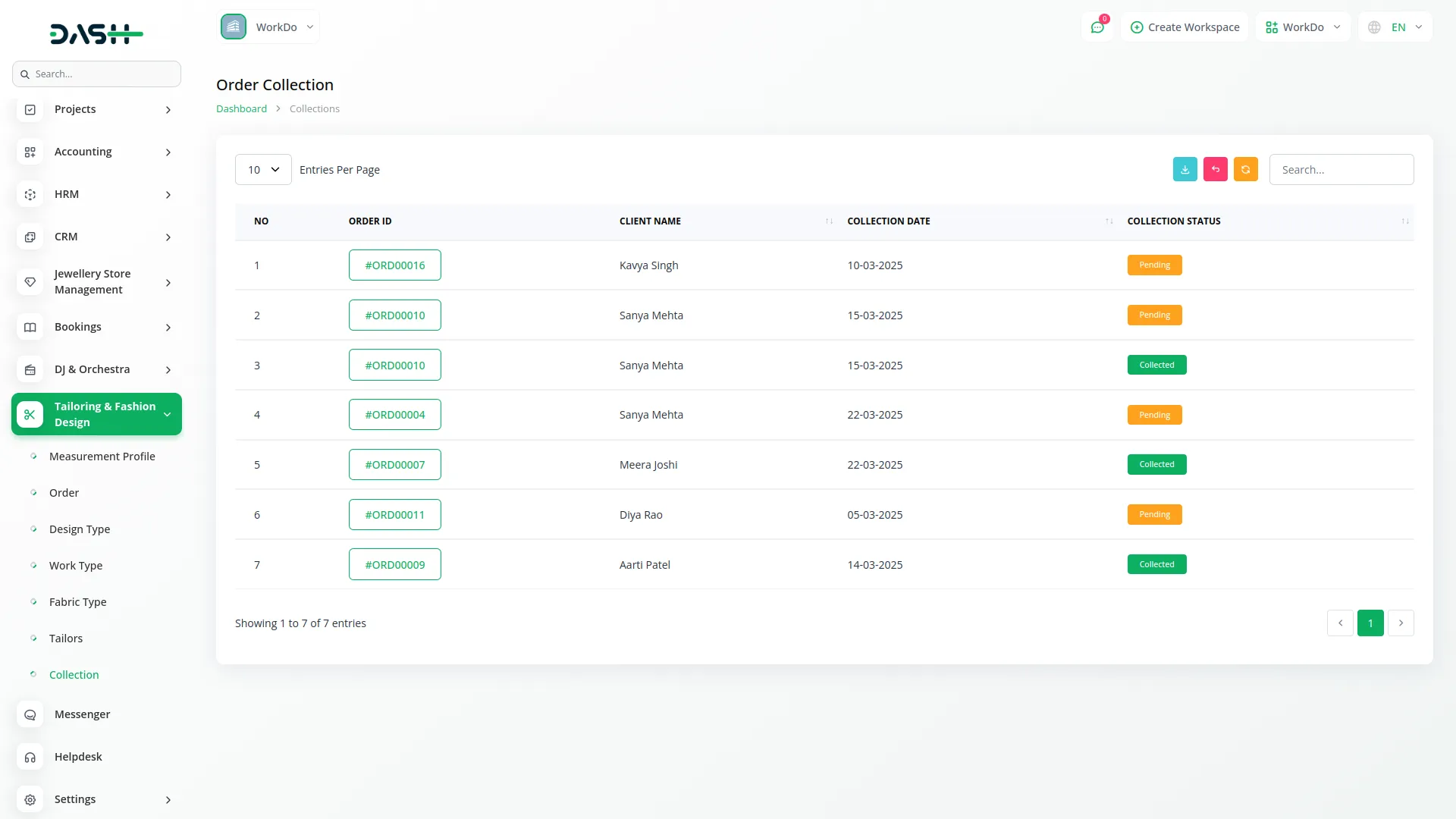Go to Dashboard breadcrumb link
The height and width of the screenshot is (819, 1456).
coord(241,108)
